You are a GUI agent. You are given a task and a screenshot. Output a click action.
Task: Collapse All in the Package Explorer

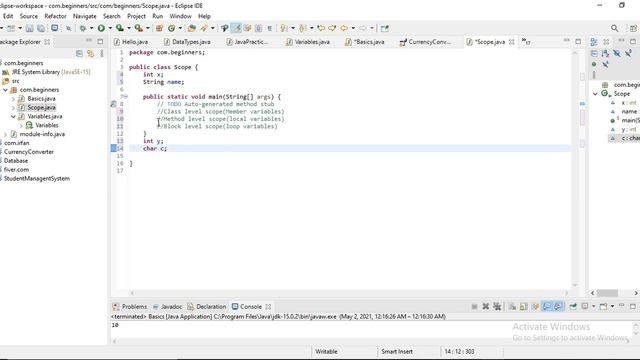pos(79,53)
